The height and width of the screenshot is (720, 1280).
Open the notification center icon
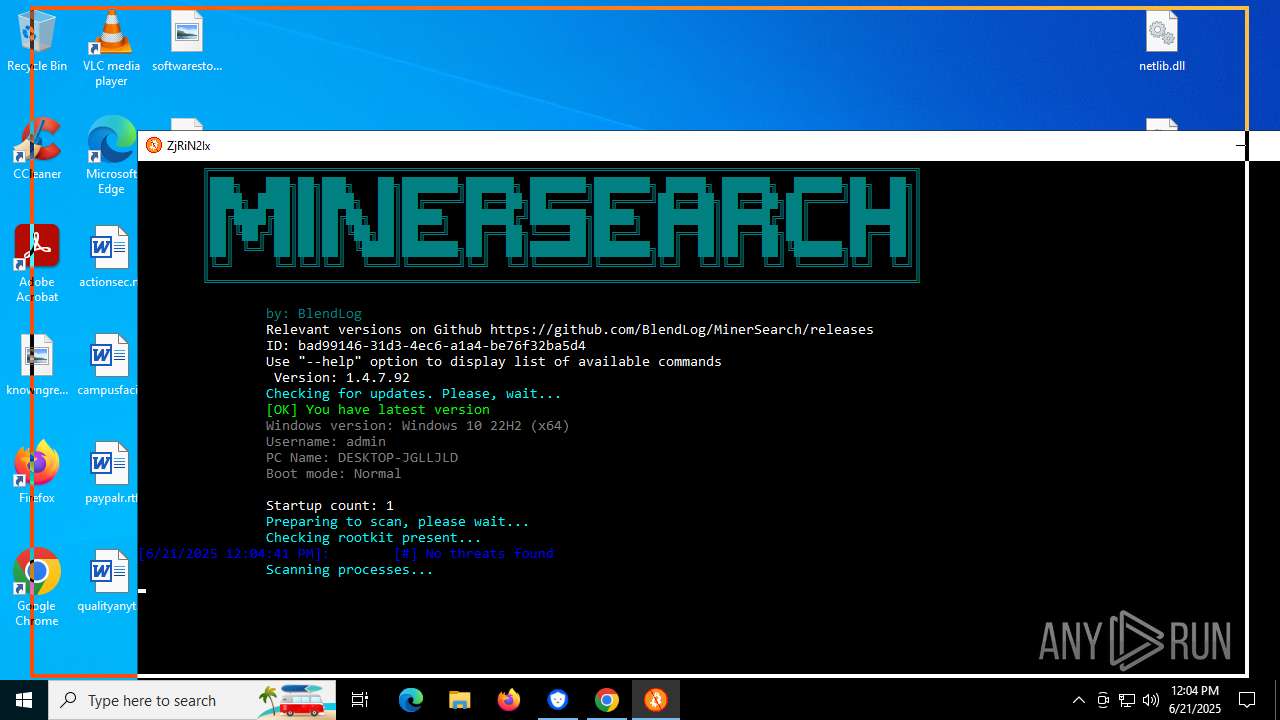1247,700
